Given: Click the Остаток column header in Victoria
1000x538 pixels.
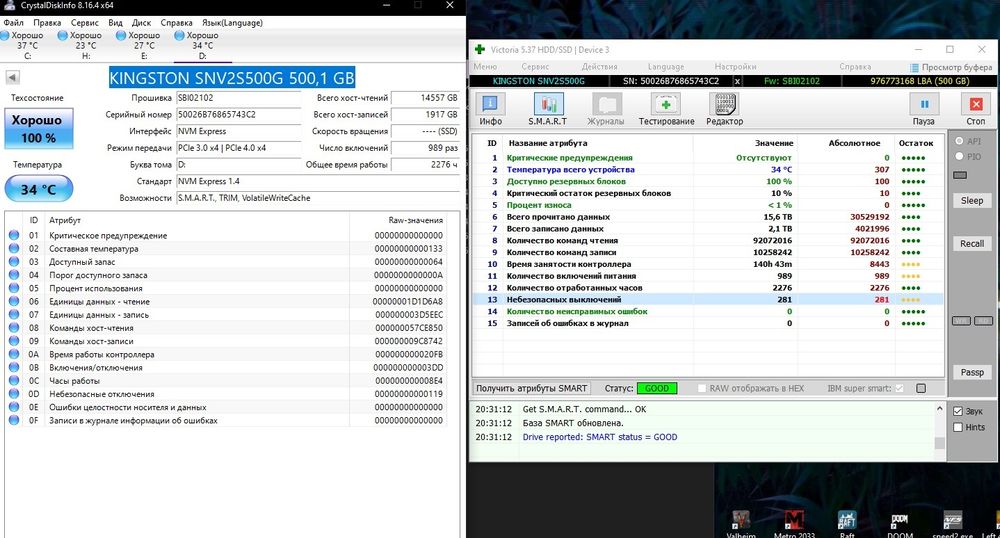Looking at the screenshot, I should click(916, 143).
